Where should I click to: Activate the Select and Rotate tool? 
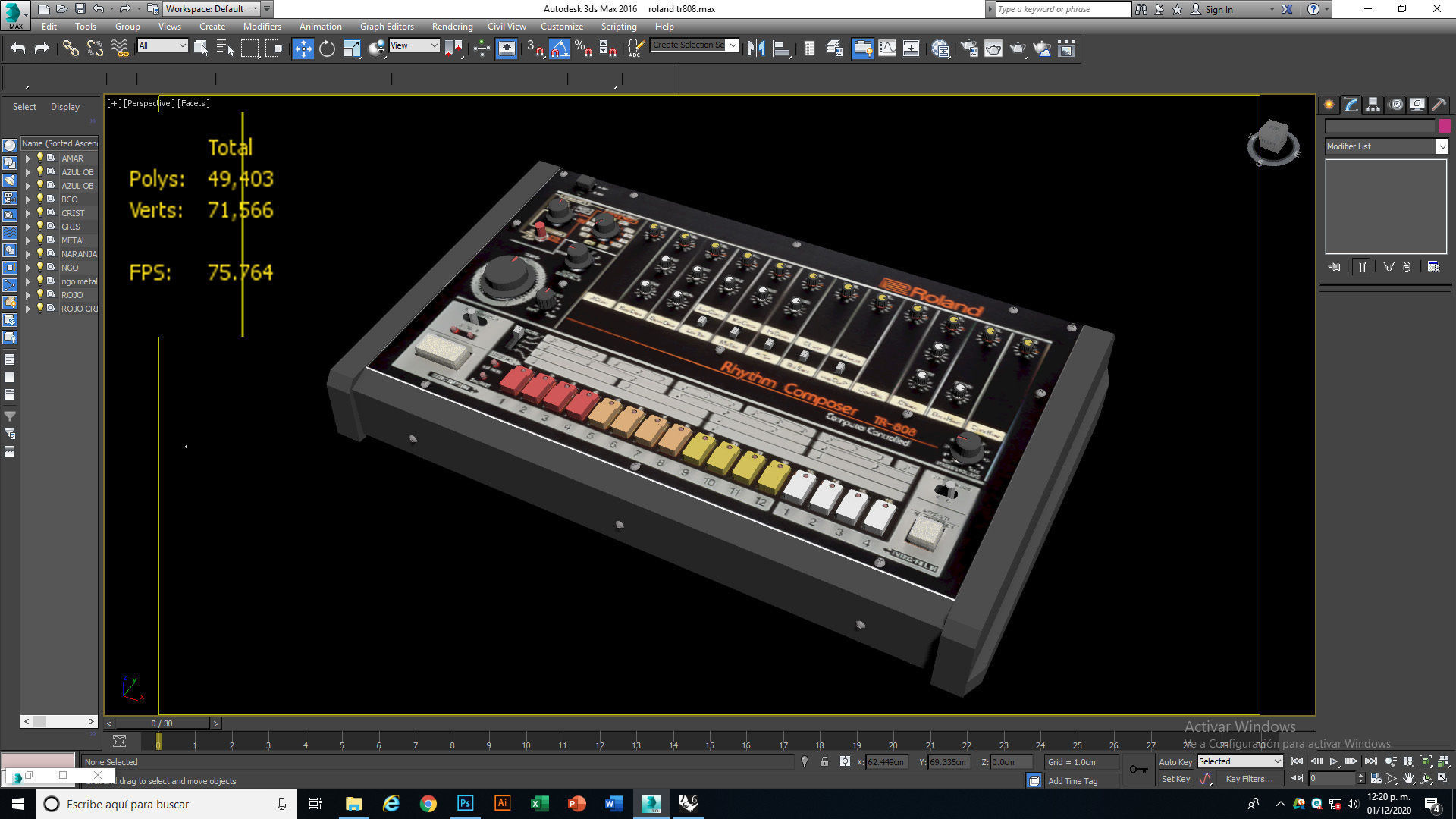[327, 49]
